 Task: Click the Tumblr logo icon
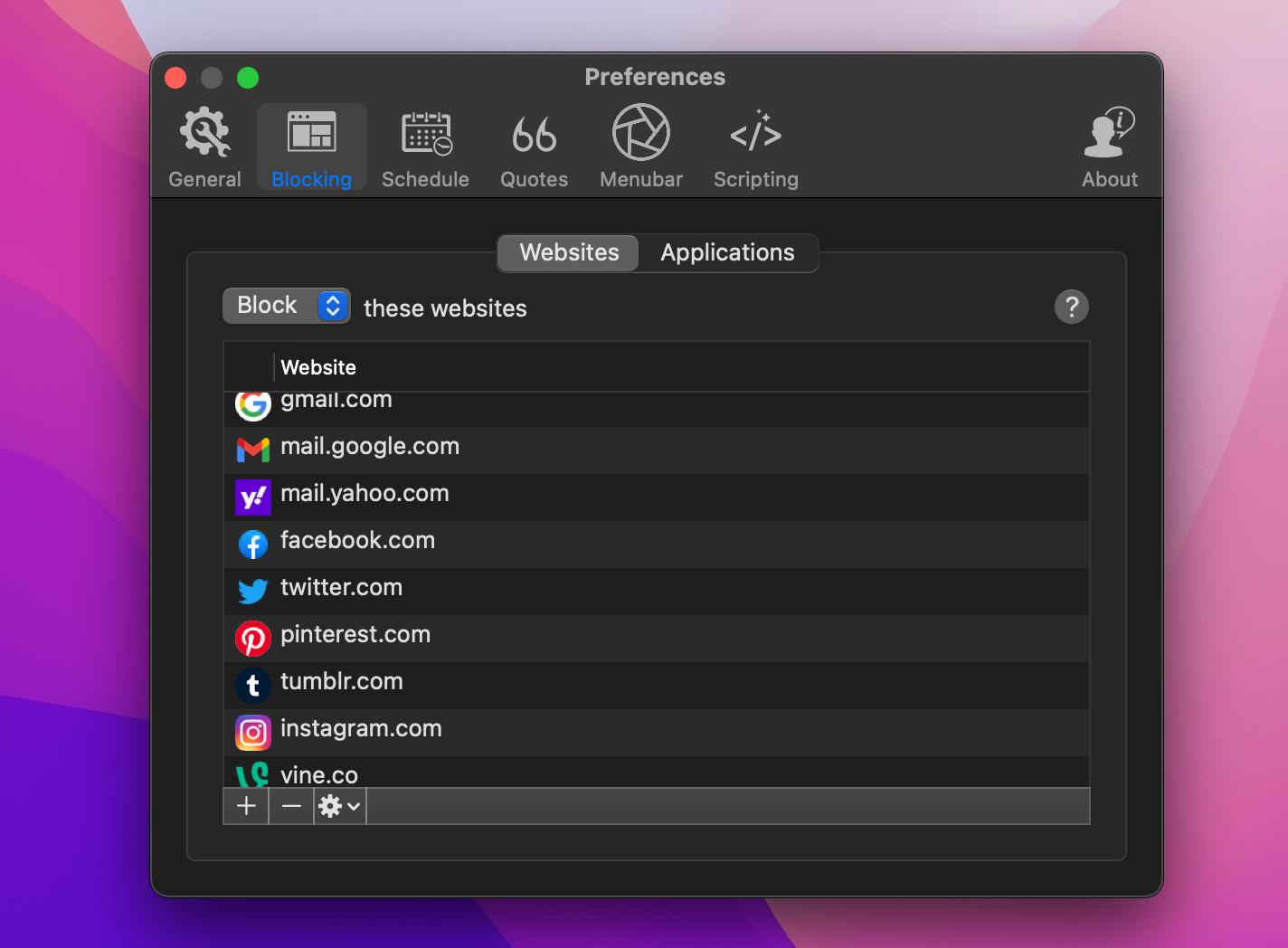253,686
